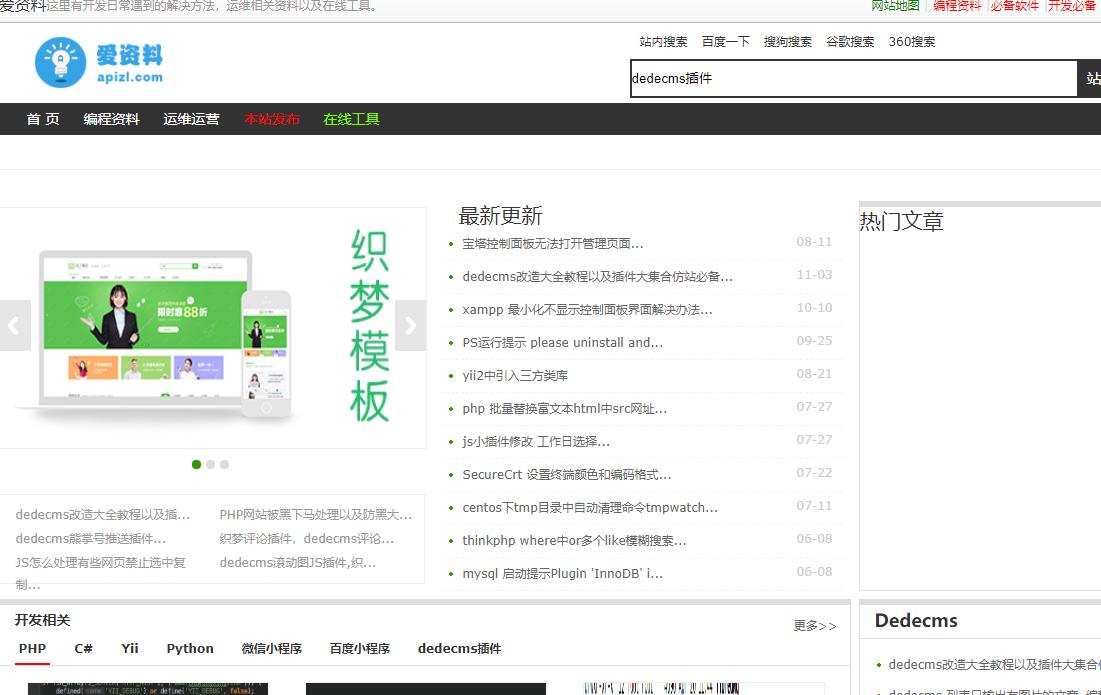
Task: Open the 运维运营 navigation menu
Action: [x=191, y=117]
